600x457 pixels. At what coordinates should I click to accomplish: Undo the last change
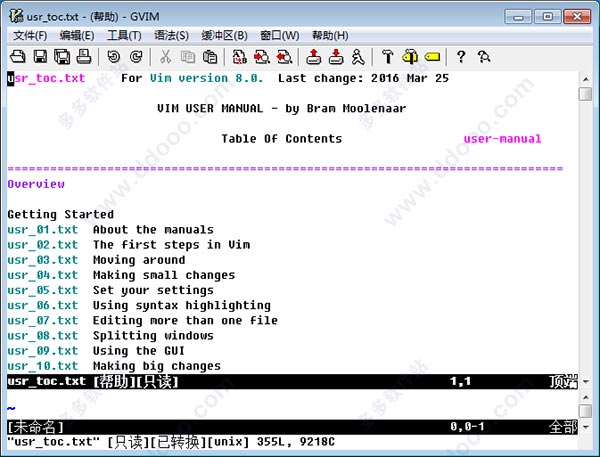(x=113, y=57)
